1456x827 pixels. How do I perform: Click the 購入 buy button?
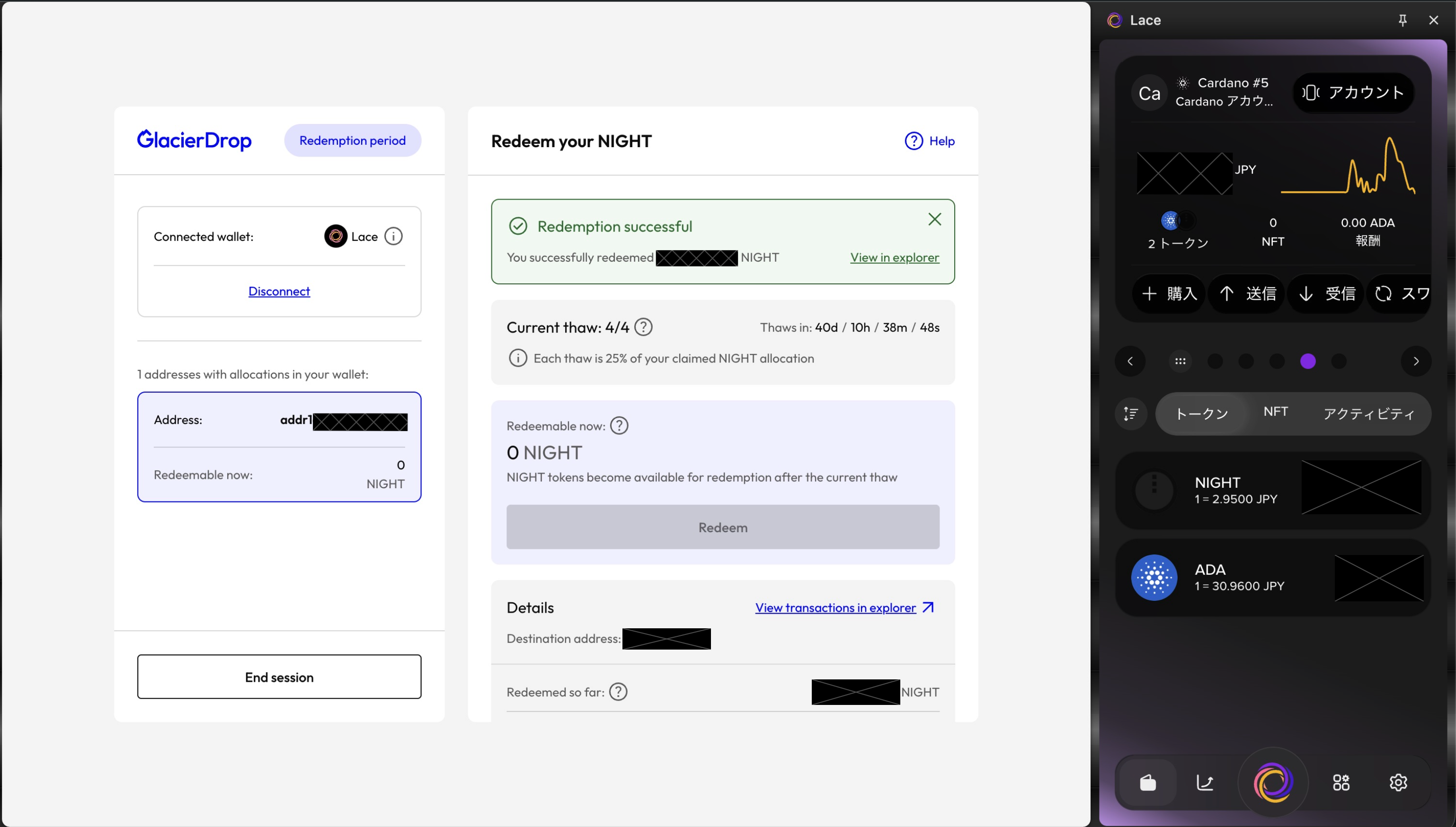coord(1169,294)
